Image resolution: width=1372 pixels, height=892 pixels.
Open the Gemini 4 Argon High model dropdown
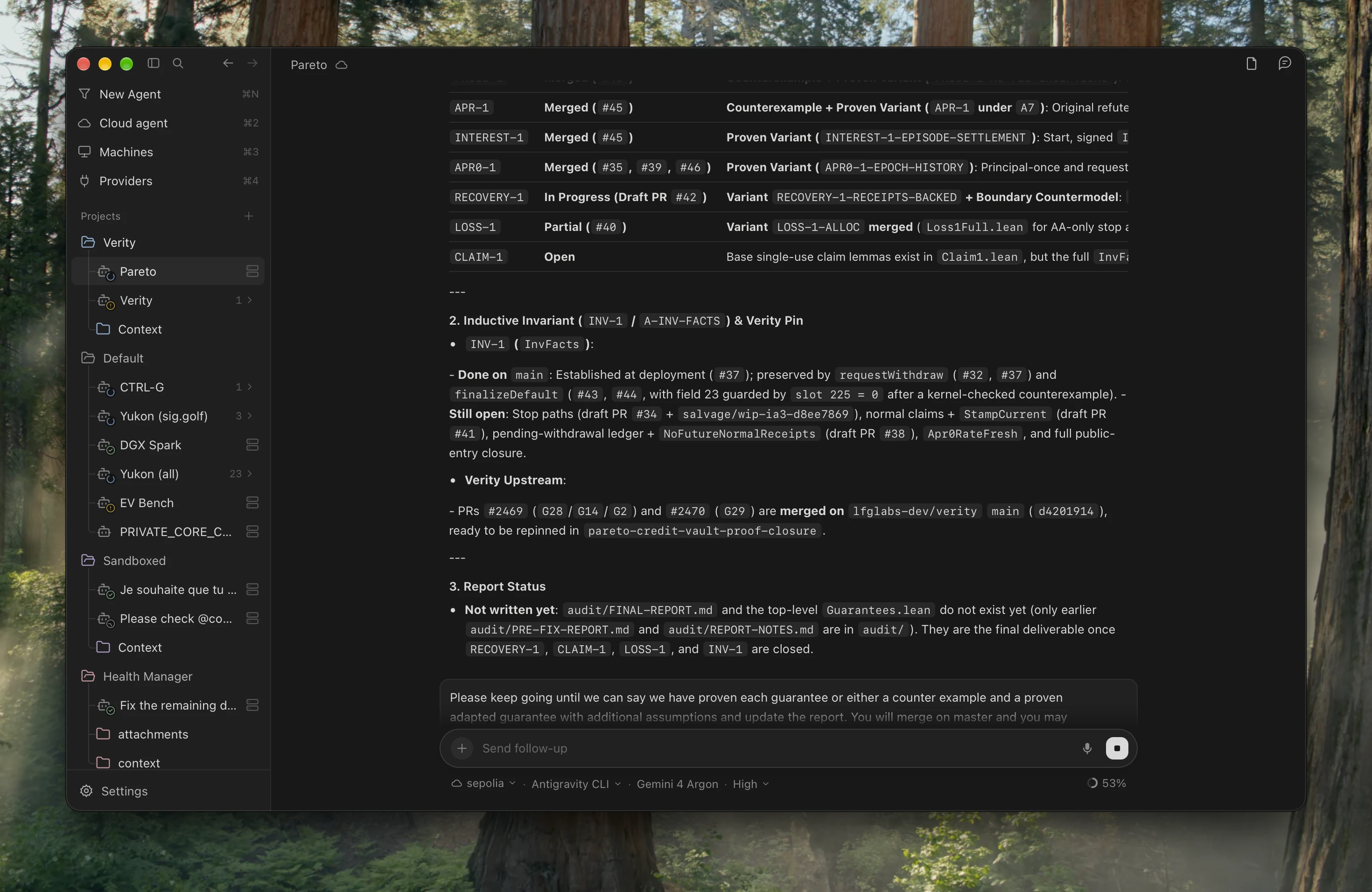[703, 784]
